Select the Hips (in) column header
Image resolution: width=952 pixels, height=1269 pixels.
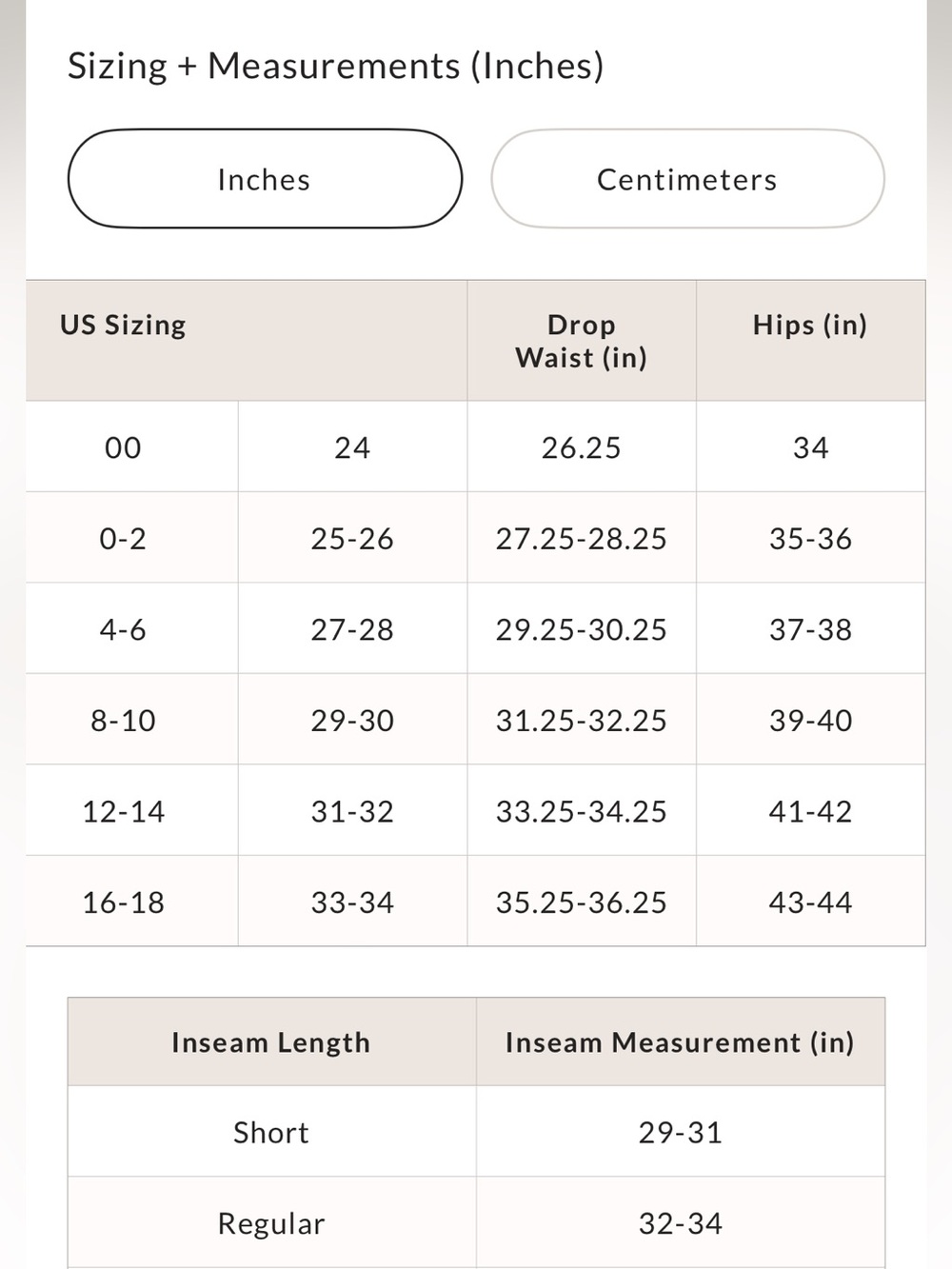coord(810,325)
